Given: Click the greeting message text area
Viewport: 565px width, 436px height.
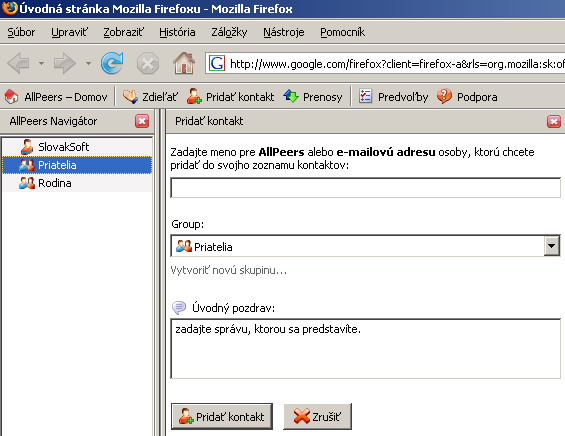Looking at the screenshot, I should 365,348.
